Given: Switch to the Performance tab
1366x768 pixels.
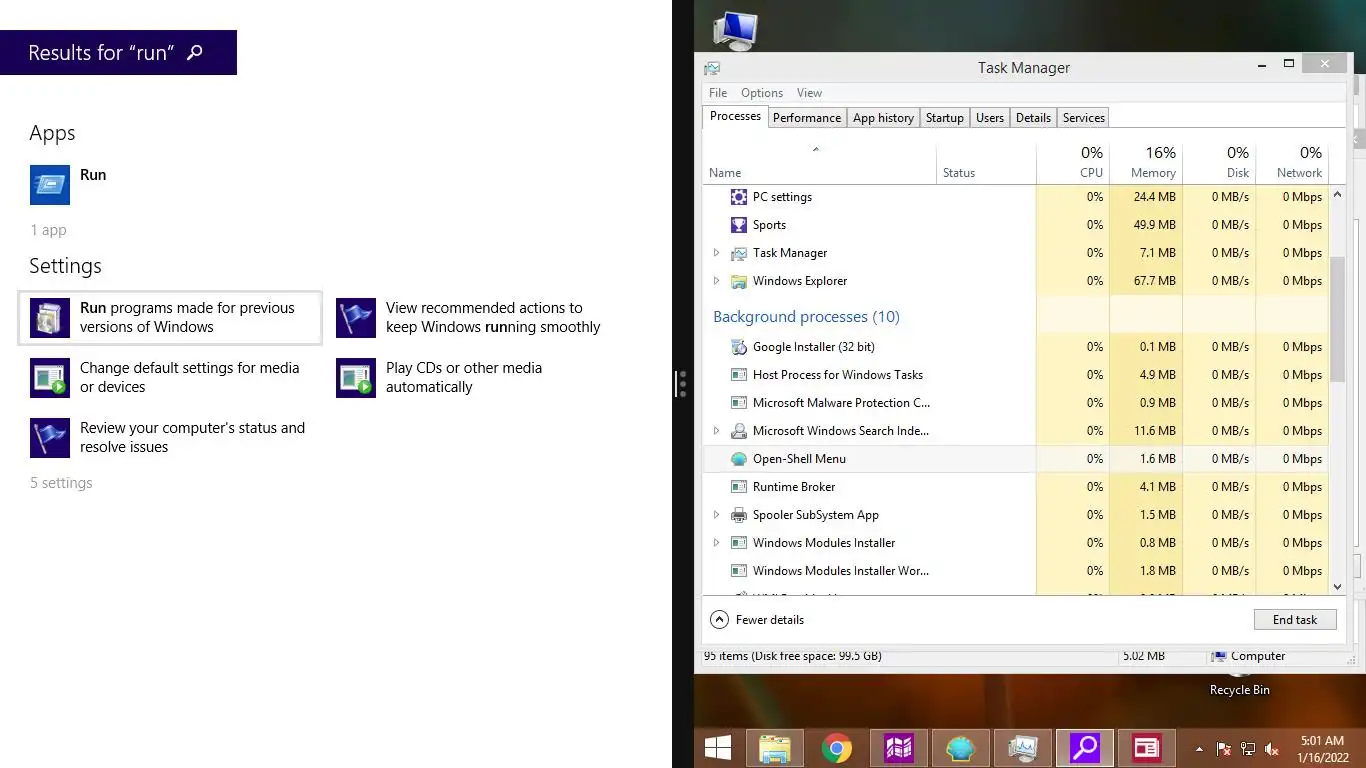Looking at the screenshot, I should click(807, 118).
